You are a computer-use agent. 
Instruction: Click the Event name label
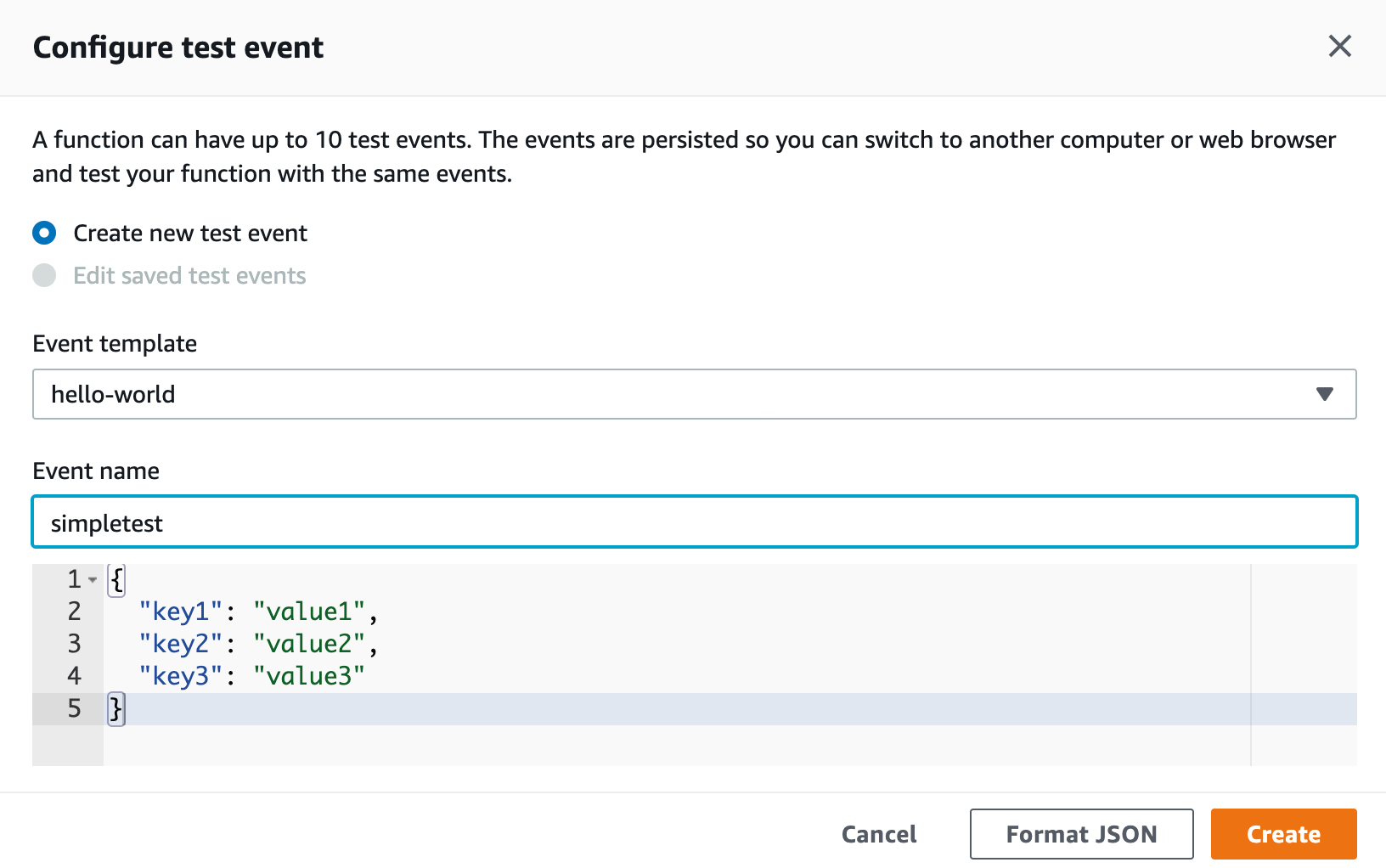[95, 471]
